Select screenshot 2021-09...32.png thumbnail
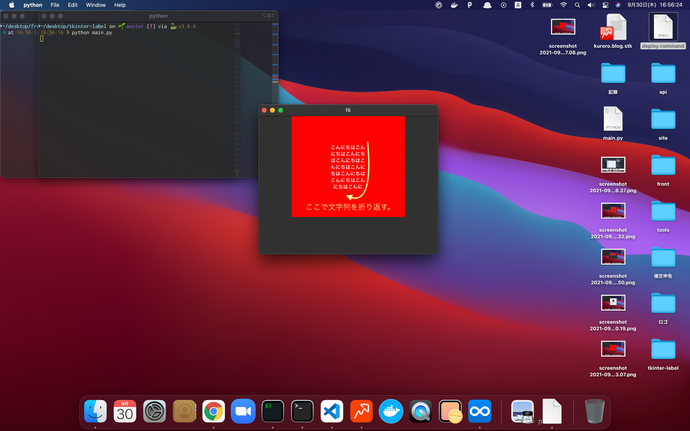Image resolution: width=690 pixels, height=431 pixels. click(x=613, y=211)
